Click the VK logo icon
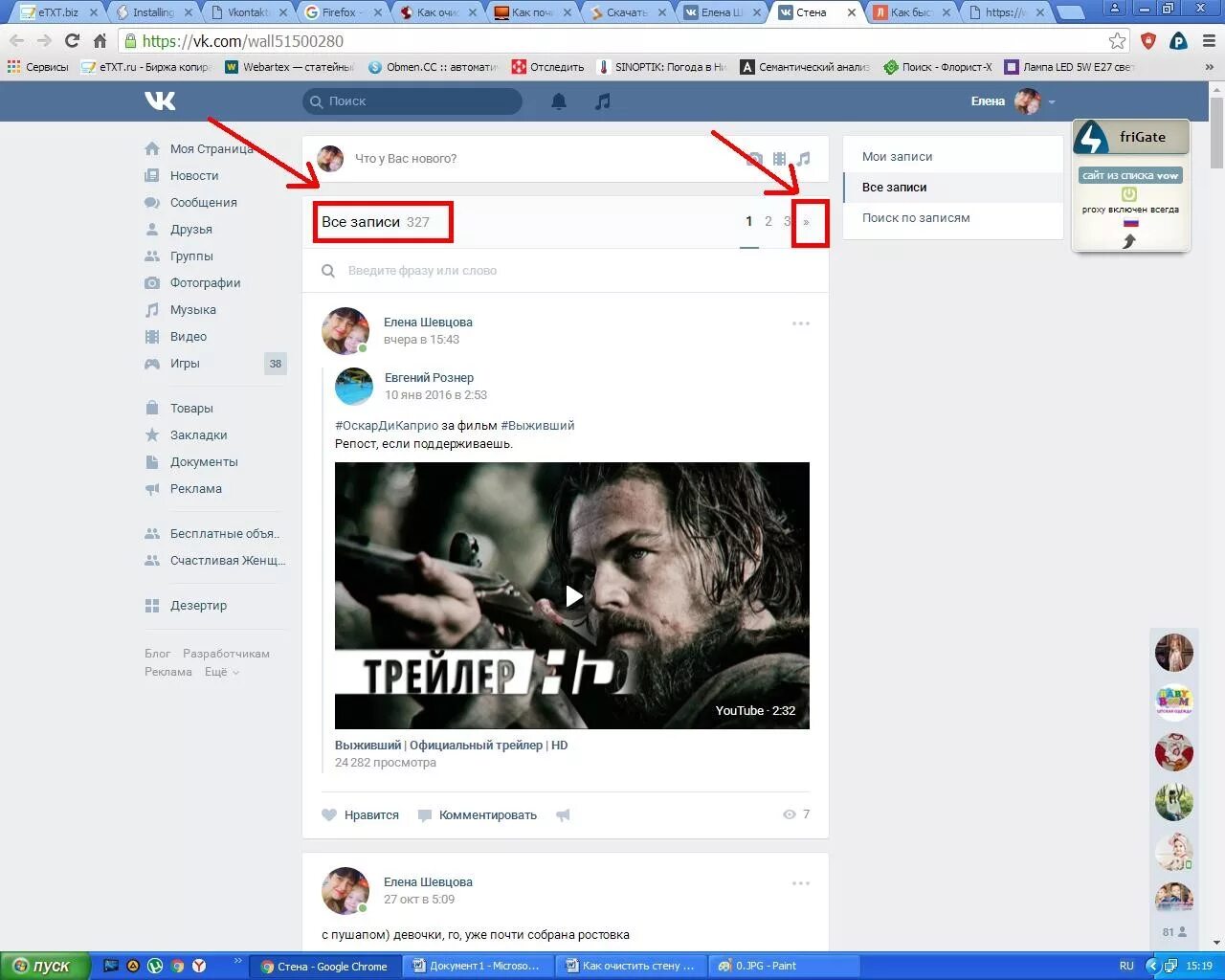 coord(160,100)
